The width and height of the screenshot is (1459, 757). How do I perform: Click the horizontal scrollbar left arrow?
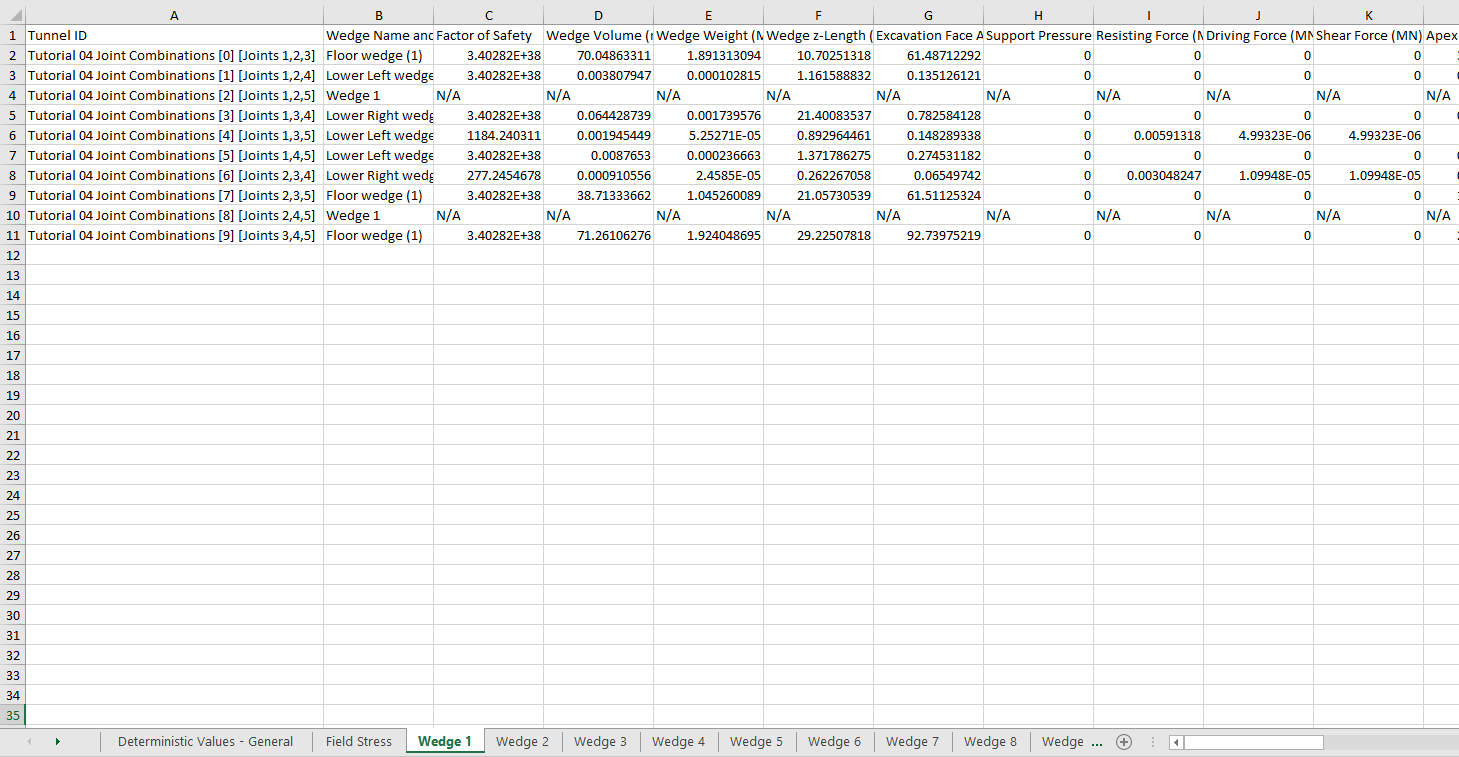click(1176, 742)
